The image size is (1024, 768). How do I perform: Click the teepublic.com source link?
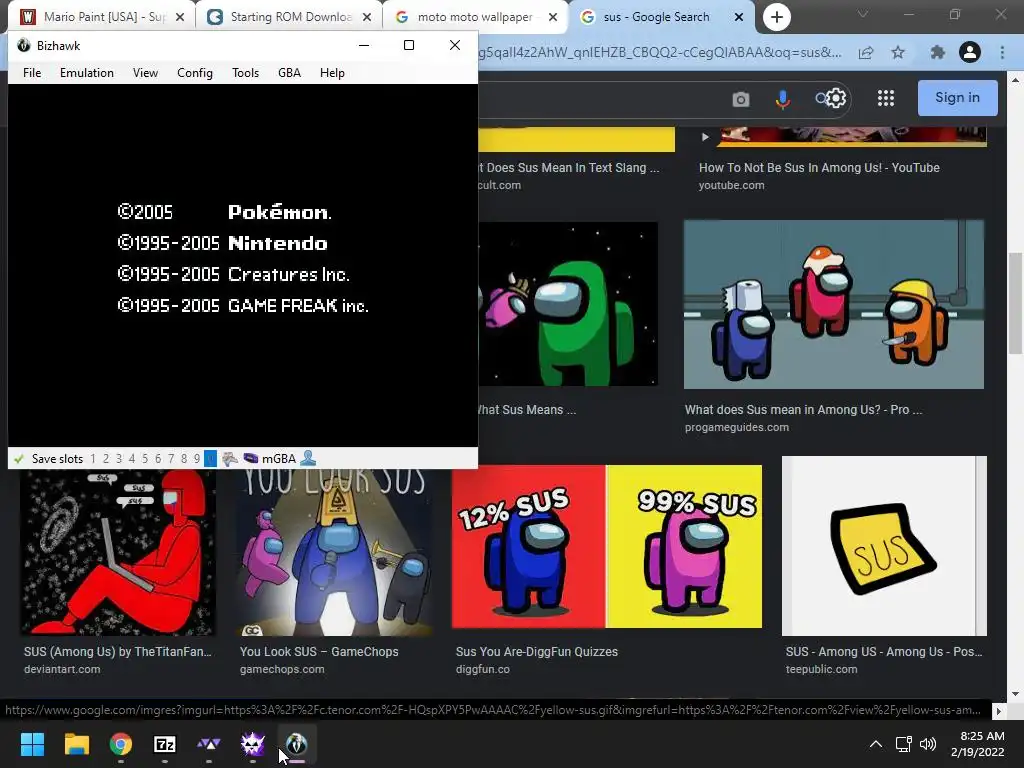tap(822, 669)
